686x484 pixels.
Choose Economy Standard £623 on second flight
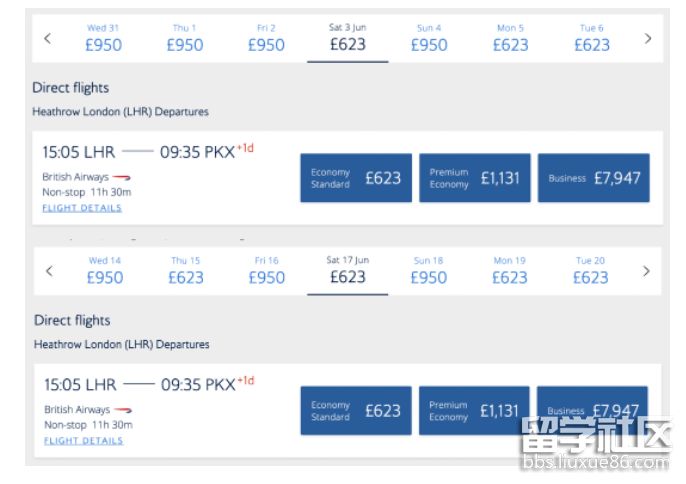(356, 410)
